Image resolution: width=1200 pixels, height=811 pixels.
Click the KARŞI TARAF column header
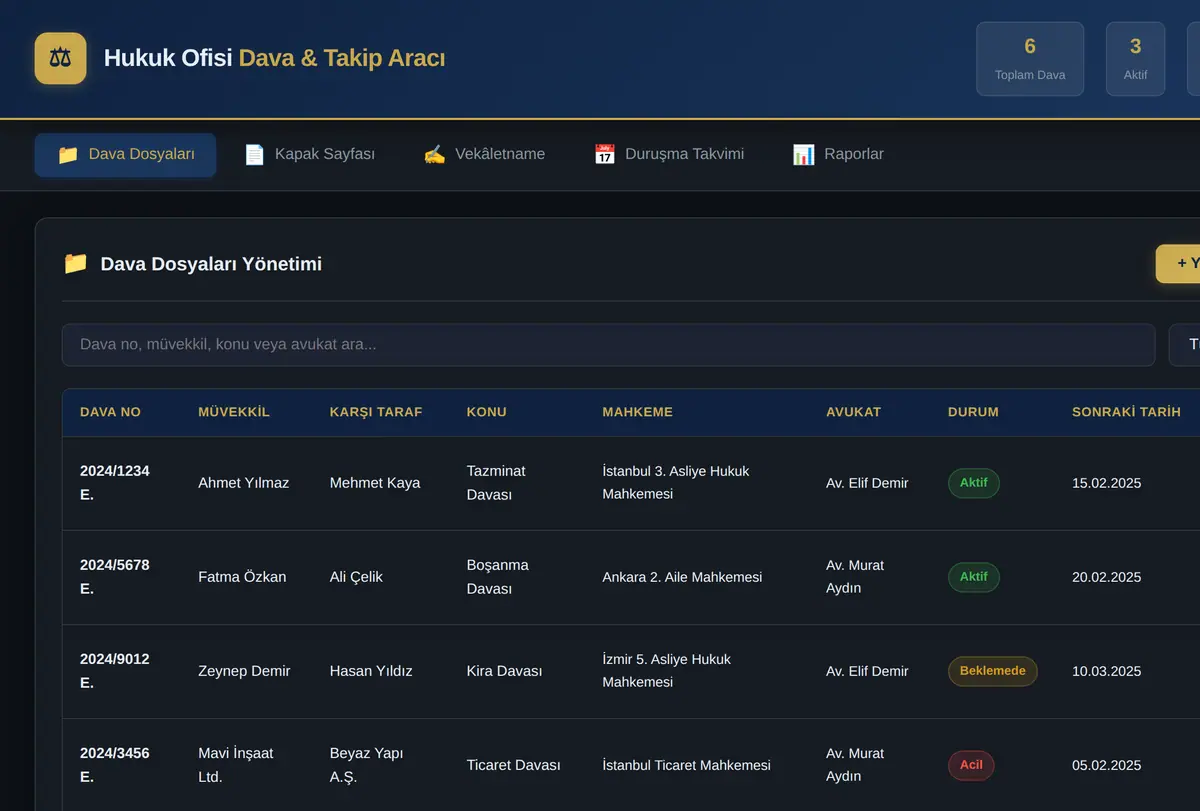pos(376,412)
